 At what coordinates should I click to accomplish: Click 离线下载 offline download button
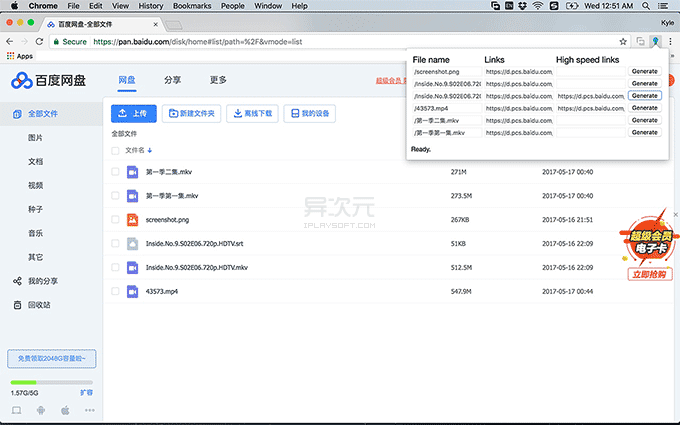click(252, 114)
